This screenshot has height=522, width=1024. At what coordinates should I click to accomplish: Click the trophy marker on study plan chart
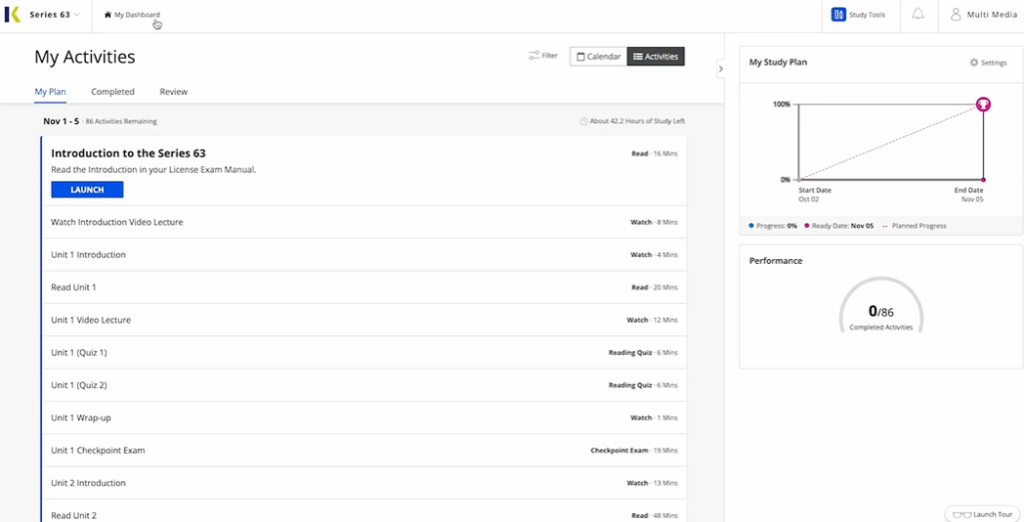[x=983, y=104]
